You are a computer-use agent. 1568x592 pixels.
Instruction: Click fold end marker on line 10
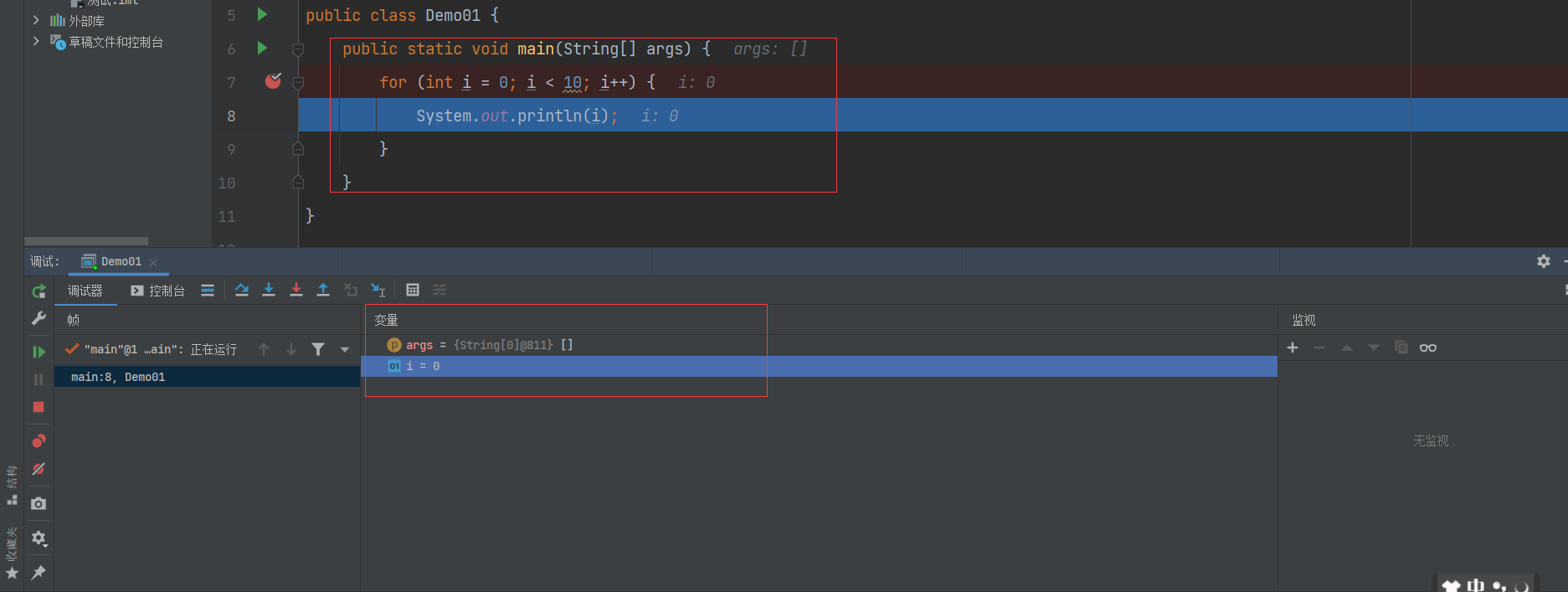pos(298,182)
